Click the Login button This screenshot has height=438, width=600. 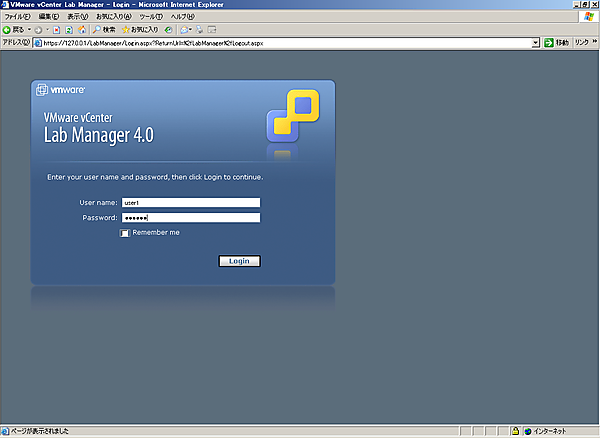239,261
